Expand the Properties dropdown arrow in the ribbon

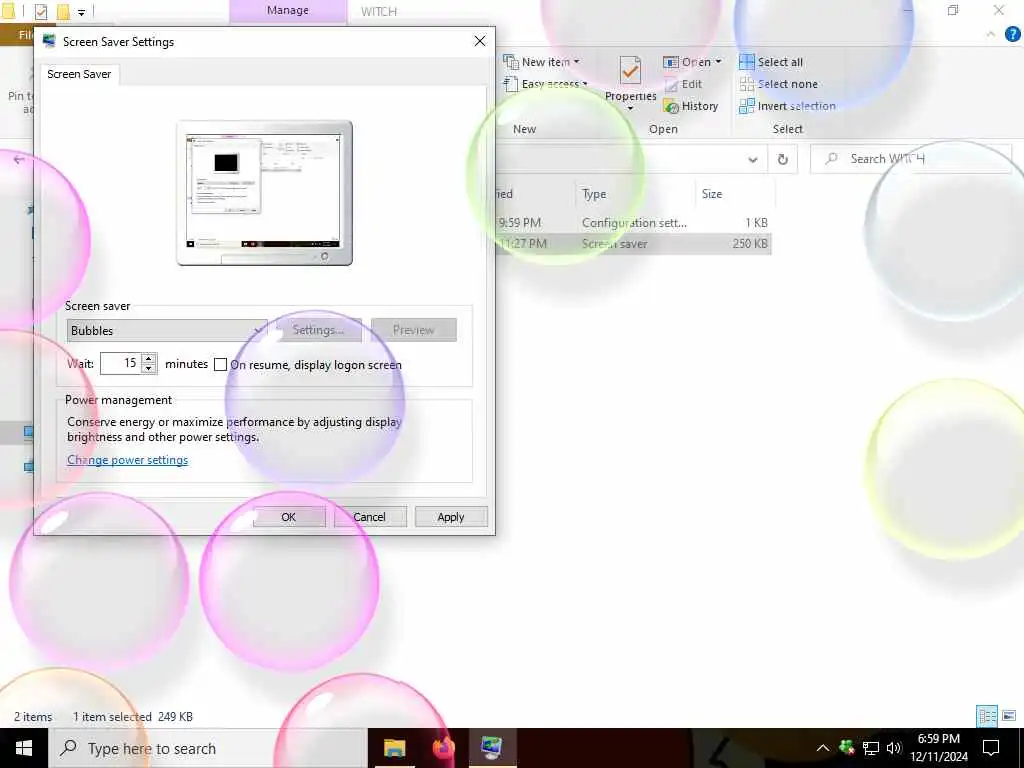click(x=630, y=108)
